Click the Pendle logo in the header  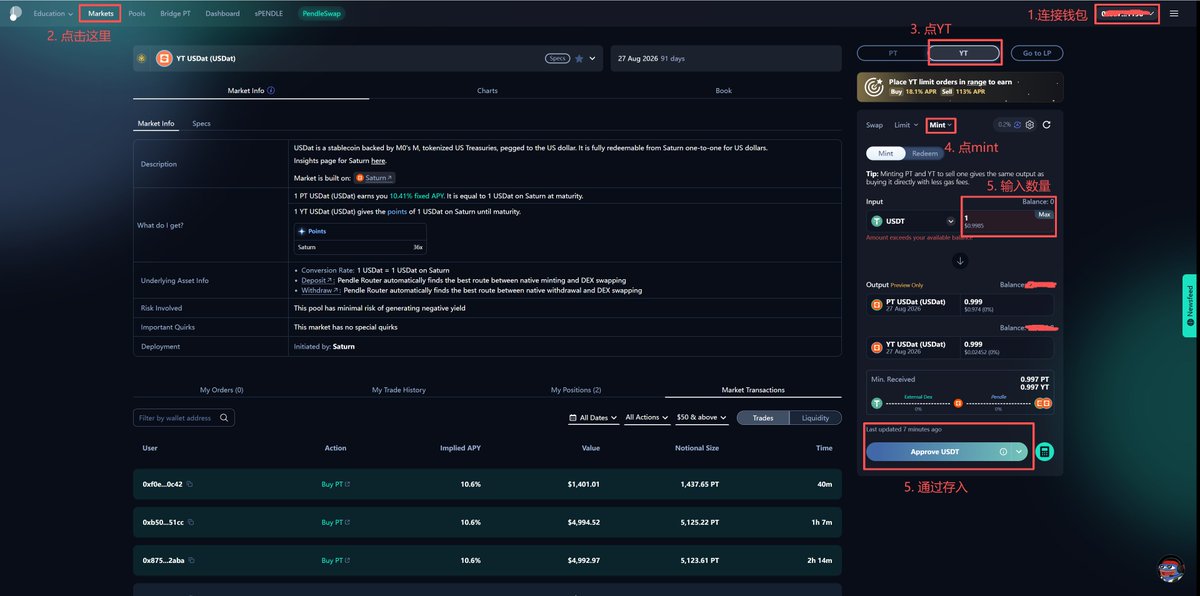(x=17, y=13)
